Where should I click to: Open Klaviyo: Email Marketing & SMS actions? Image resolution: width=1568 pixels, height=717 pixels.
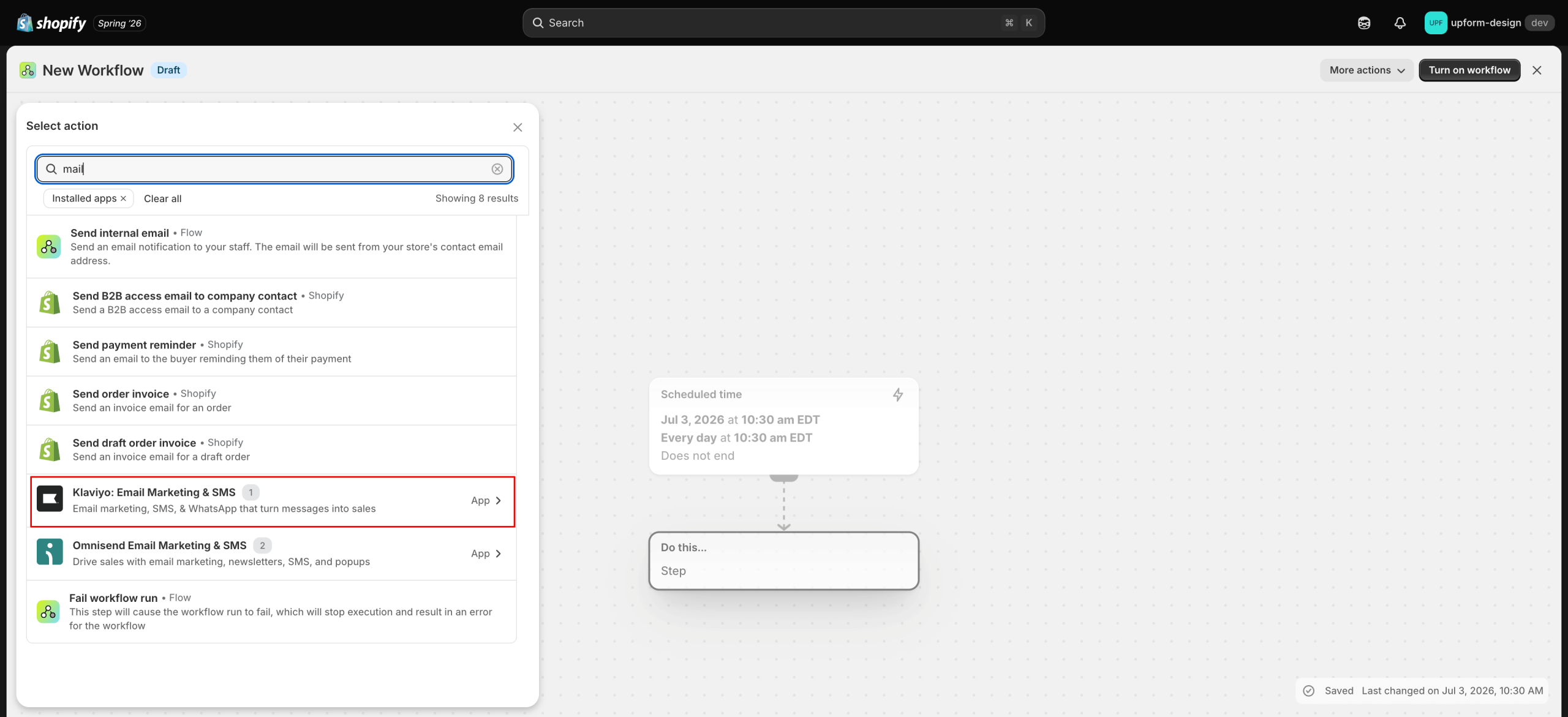click(x=273, y=501)
